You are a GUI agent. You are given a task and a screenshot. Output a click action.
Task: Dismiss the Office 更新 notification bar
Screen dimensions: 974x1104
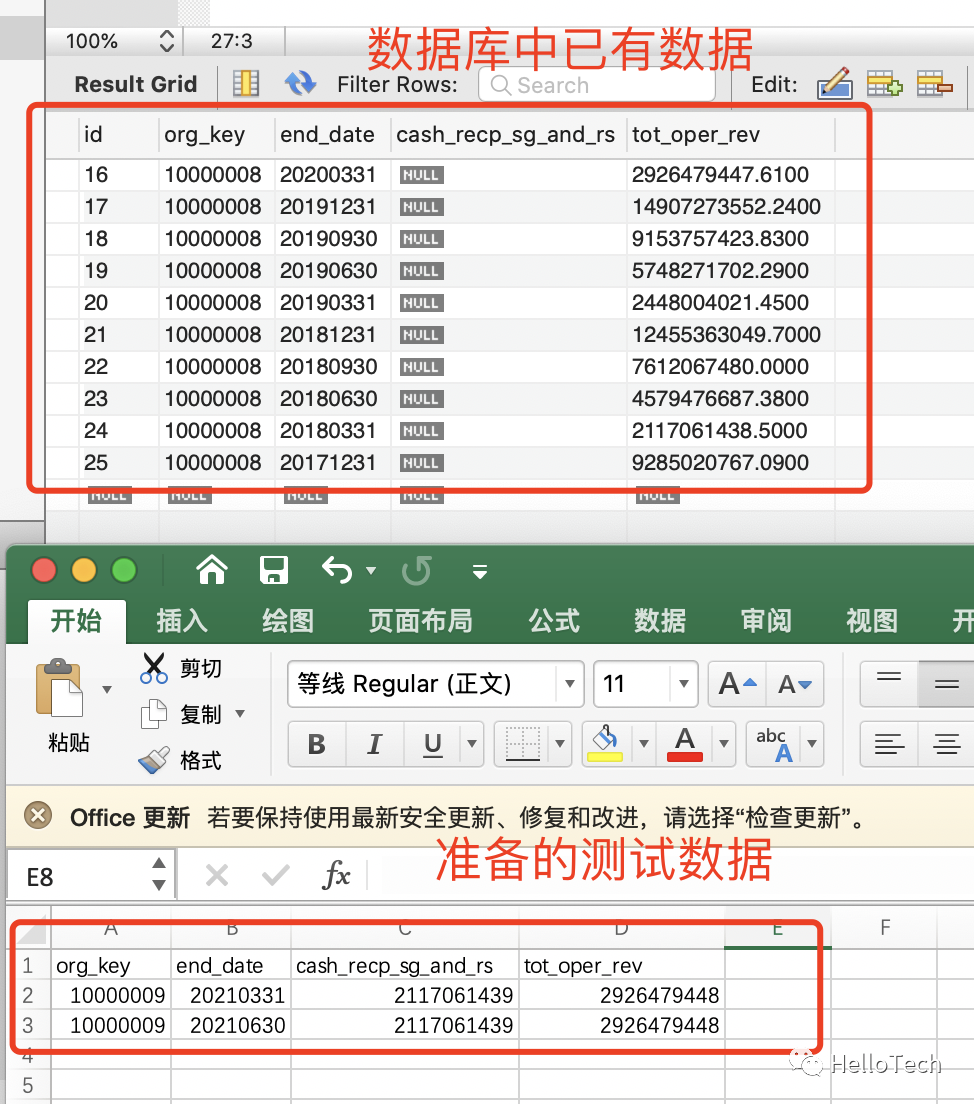[38, 816]
